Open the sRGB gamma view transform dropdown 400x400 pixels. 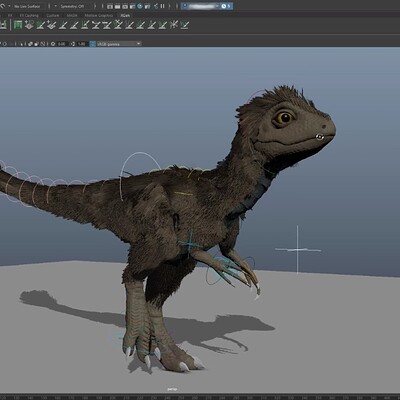[119, 44]
